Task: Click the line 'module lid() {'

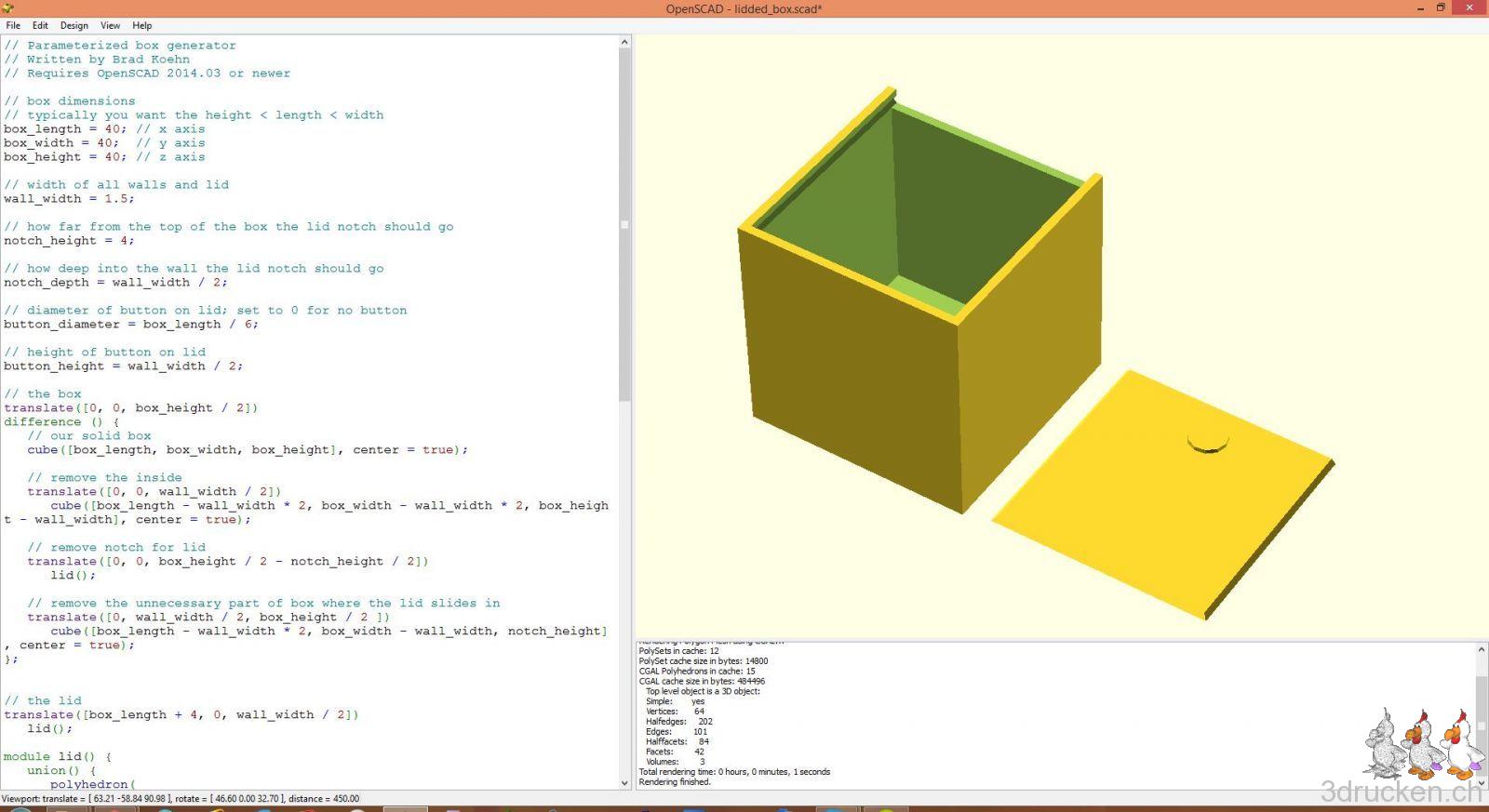Action: click(x=58, y=757)
